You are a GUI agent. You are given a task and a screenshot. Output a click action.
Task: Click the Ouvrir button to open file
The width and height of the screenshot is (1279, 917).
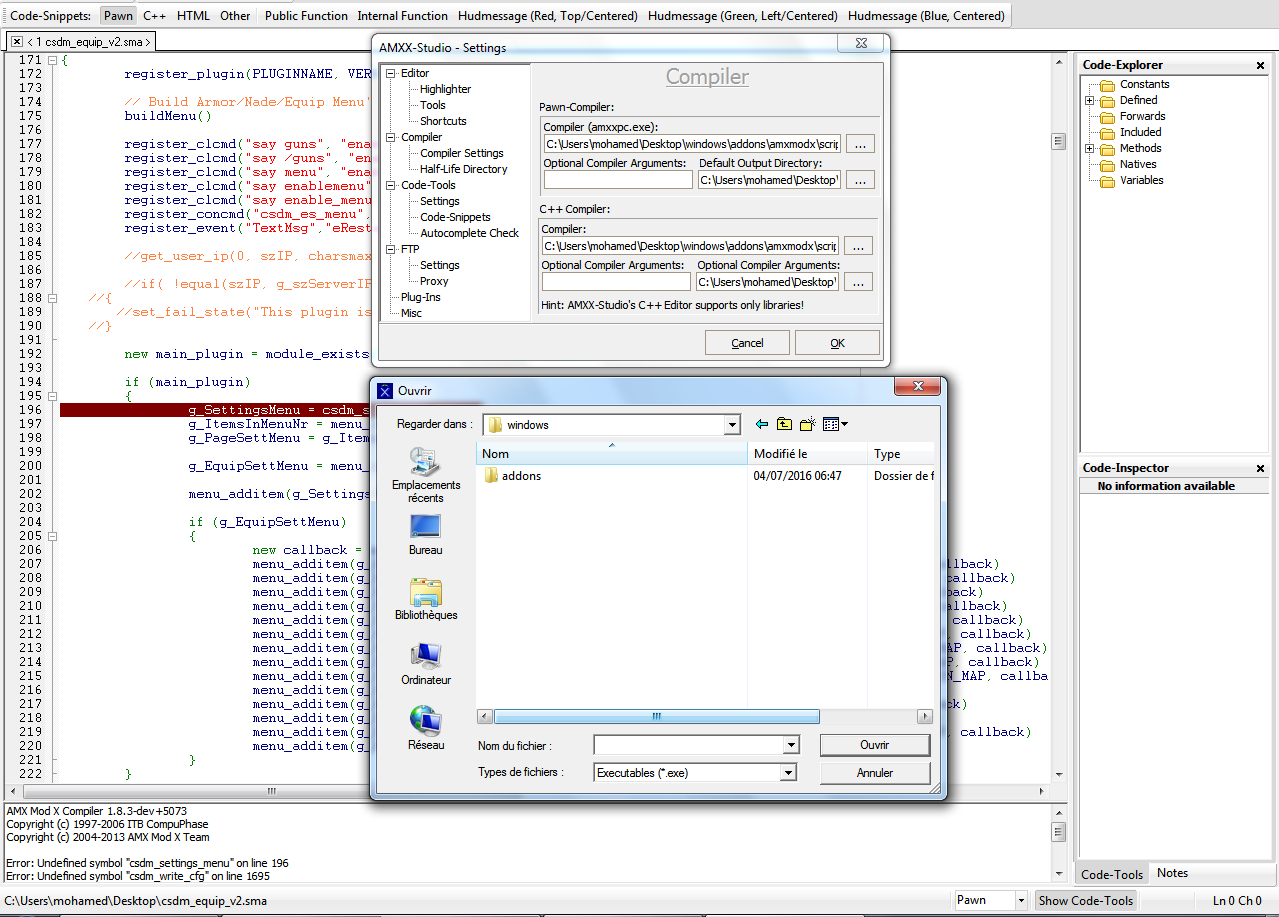pos(874,745)
